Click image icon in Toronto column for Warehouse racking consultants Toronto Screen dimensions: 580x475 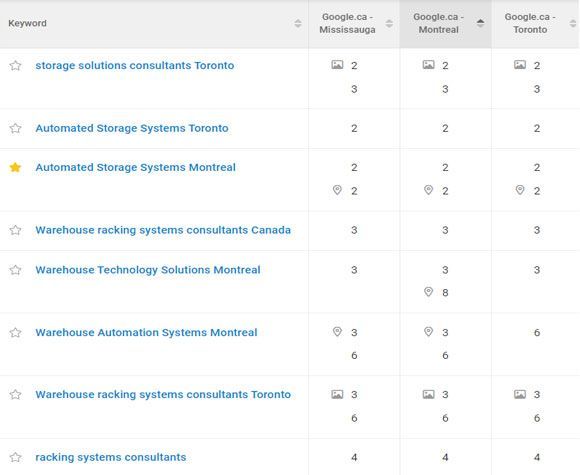pos(520,394)
